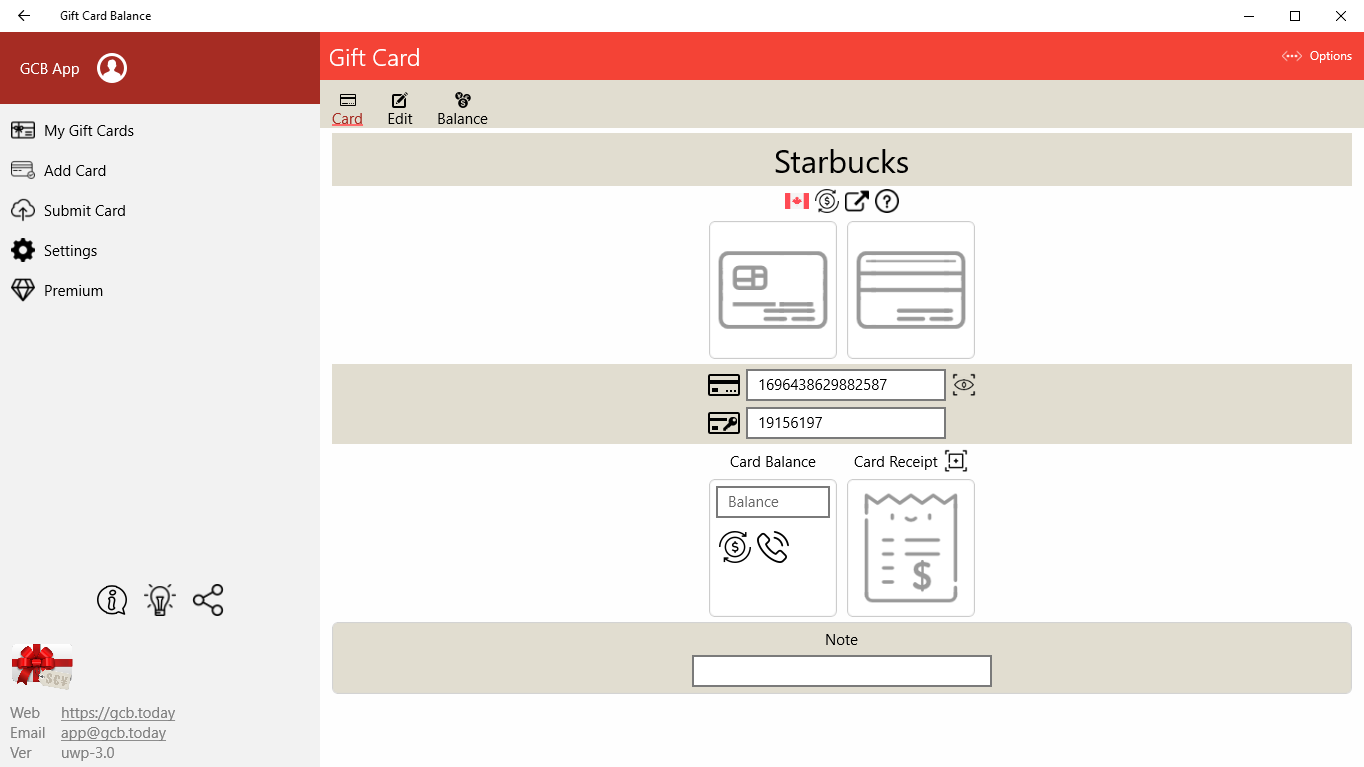Click the share icon in sidebar
This screenshot has width=1364, height=767.
coord(208,600)
